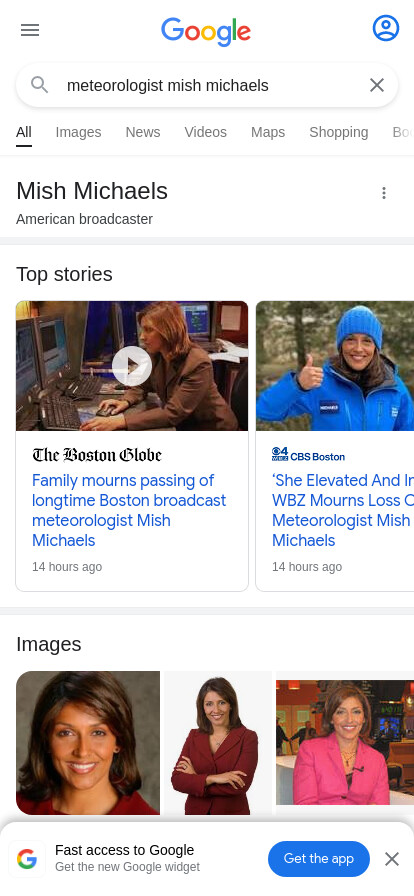Open the Videos tab
The image size is (414, 896).
click(x=205, y=132)
